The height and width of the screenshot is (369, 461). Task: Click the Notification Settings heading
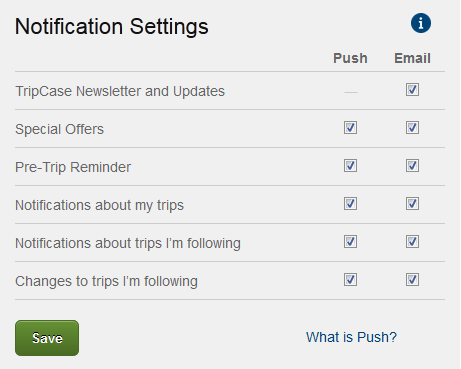pos(112,27)
